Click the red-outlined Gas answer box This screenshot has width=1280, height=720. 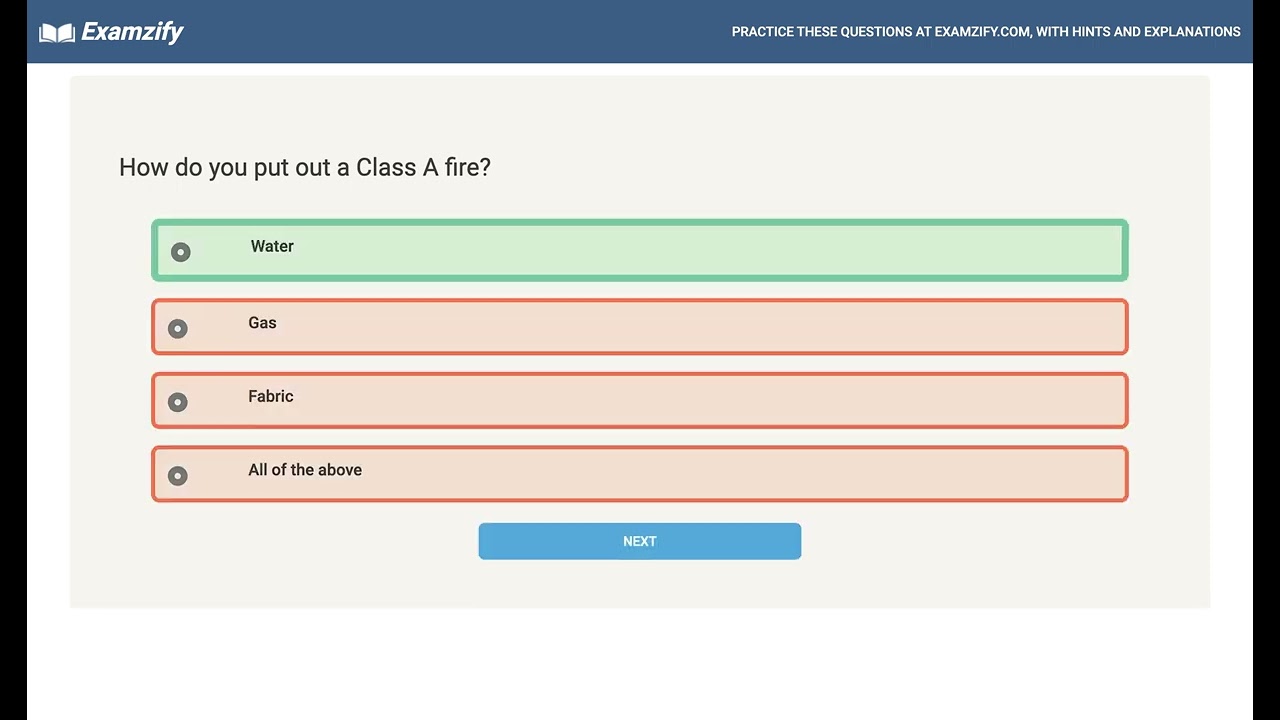700,327
